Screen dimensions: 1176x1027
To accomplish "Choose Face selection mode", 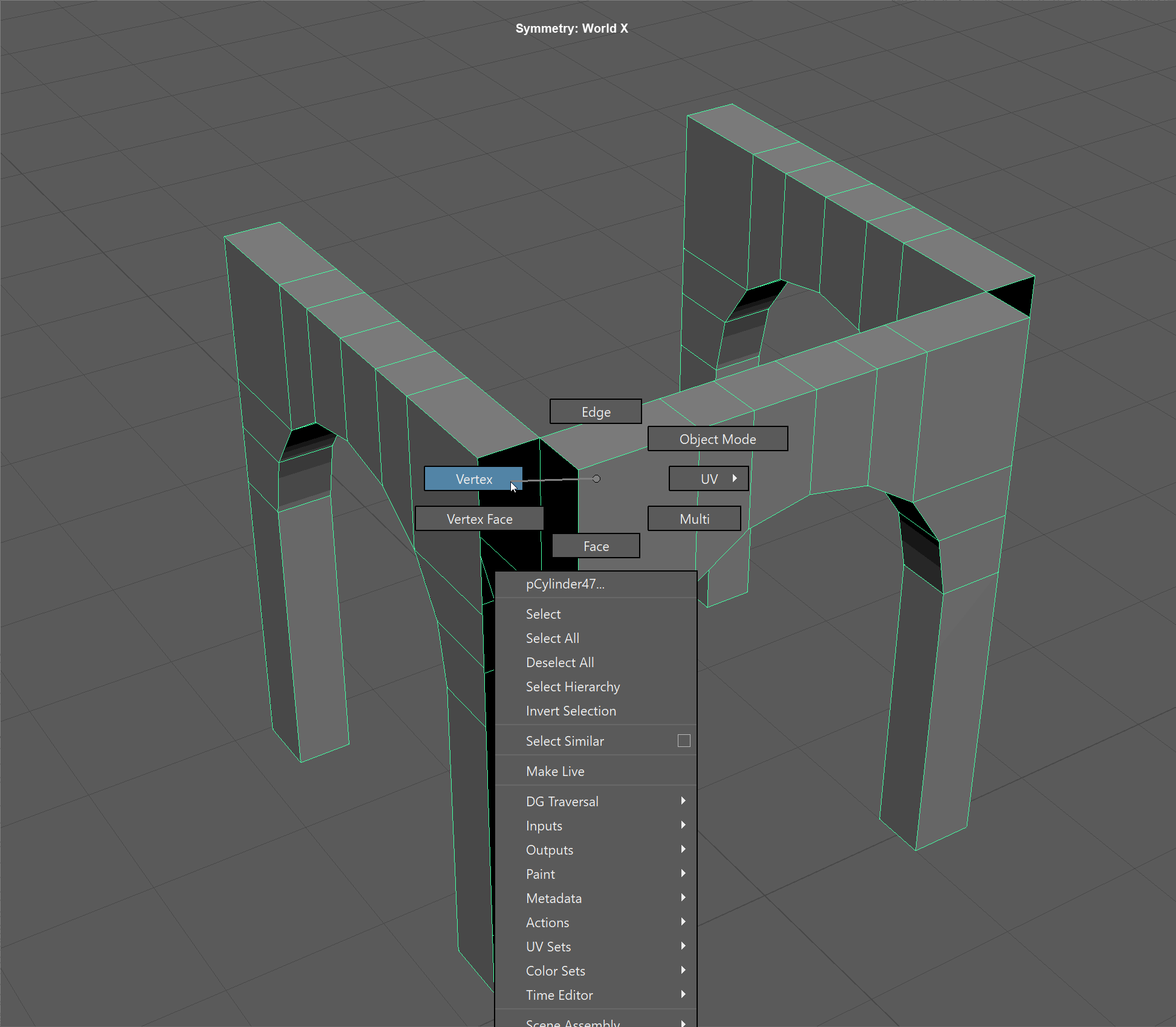I will click(596, 546).
